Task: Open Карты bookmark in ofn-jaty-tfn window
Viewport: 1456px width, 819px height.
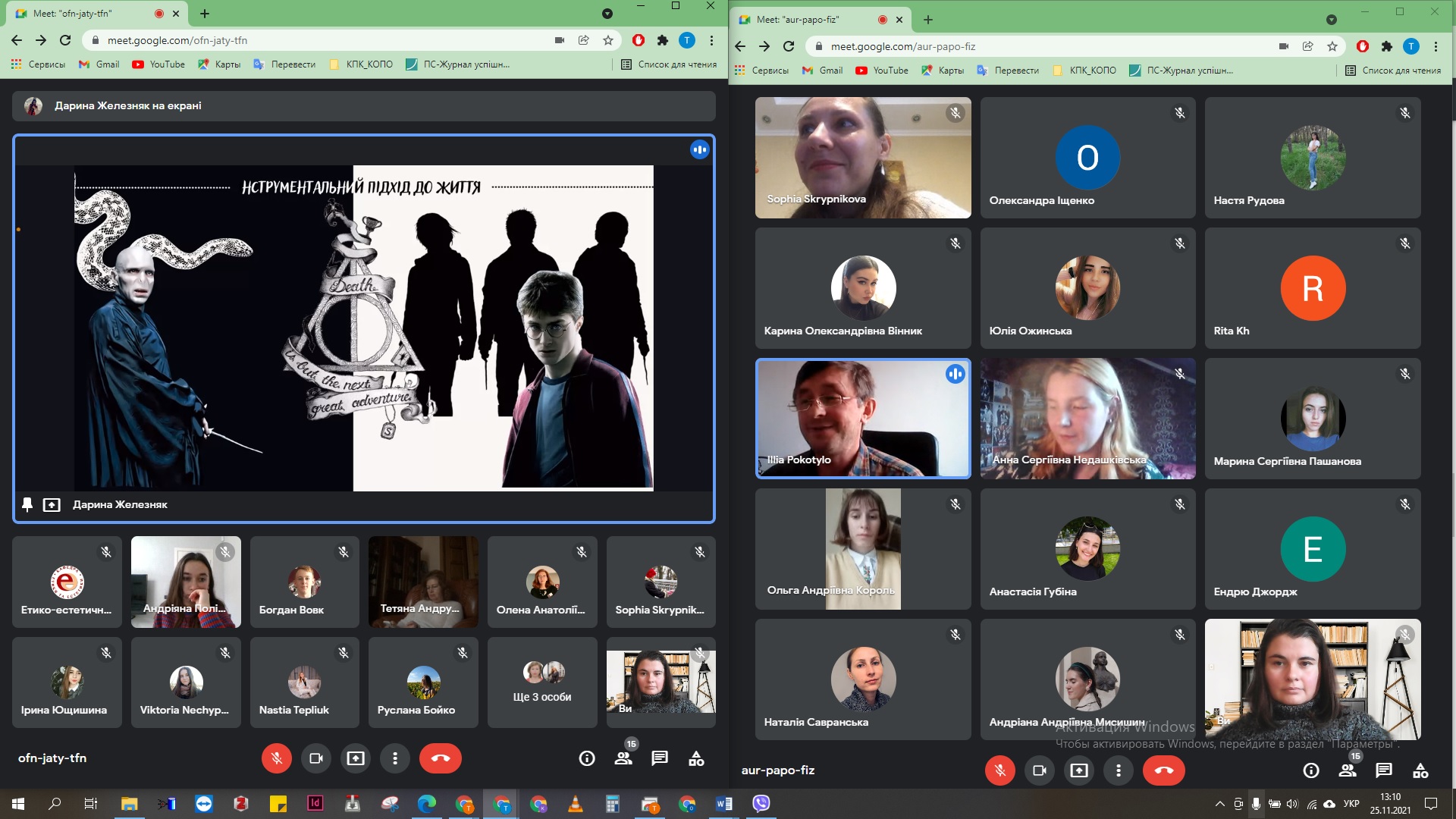Action: click(219, 64)
